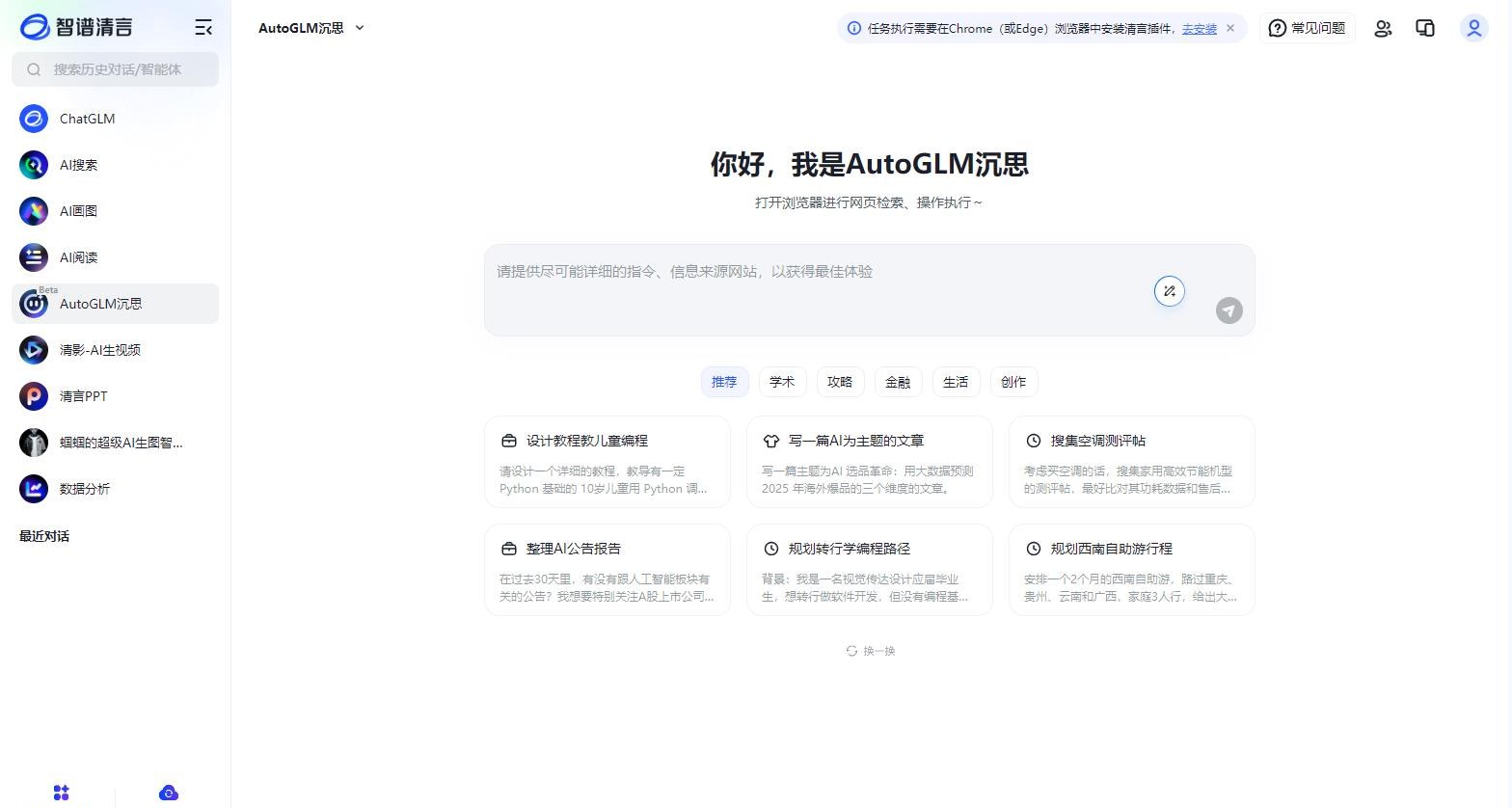The width and height of the screenshot is (1512, 808).
Task: Click the ChatGLM label in the sidebar
Action: pyautogui.click(x=87, y=119)
